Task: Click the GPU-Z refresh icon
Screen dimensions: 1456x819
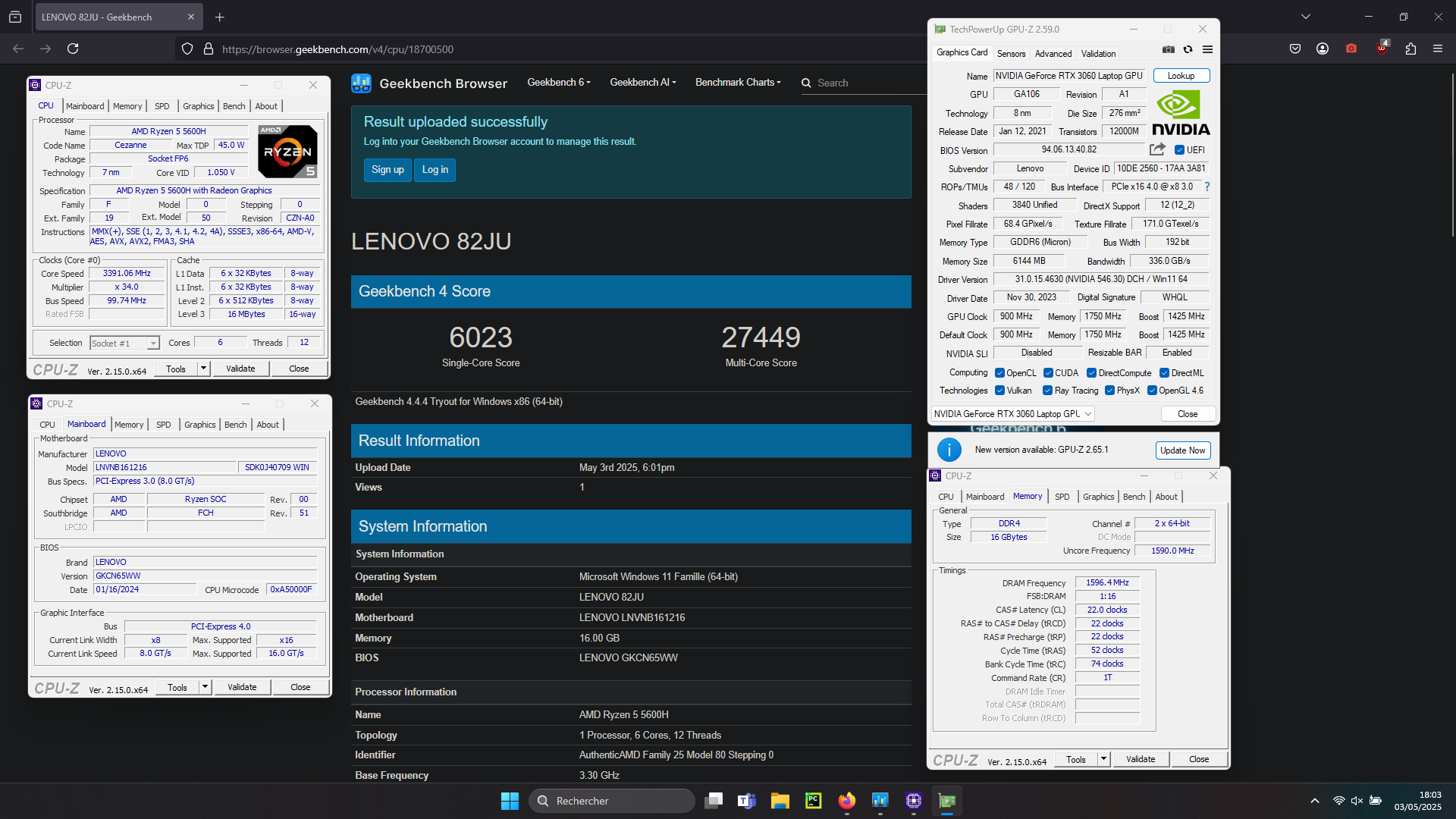Action: (x=1188, y=49)
